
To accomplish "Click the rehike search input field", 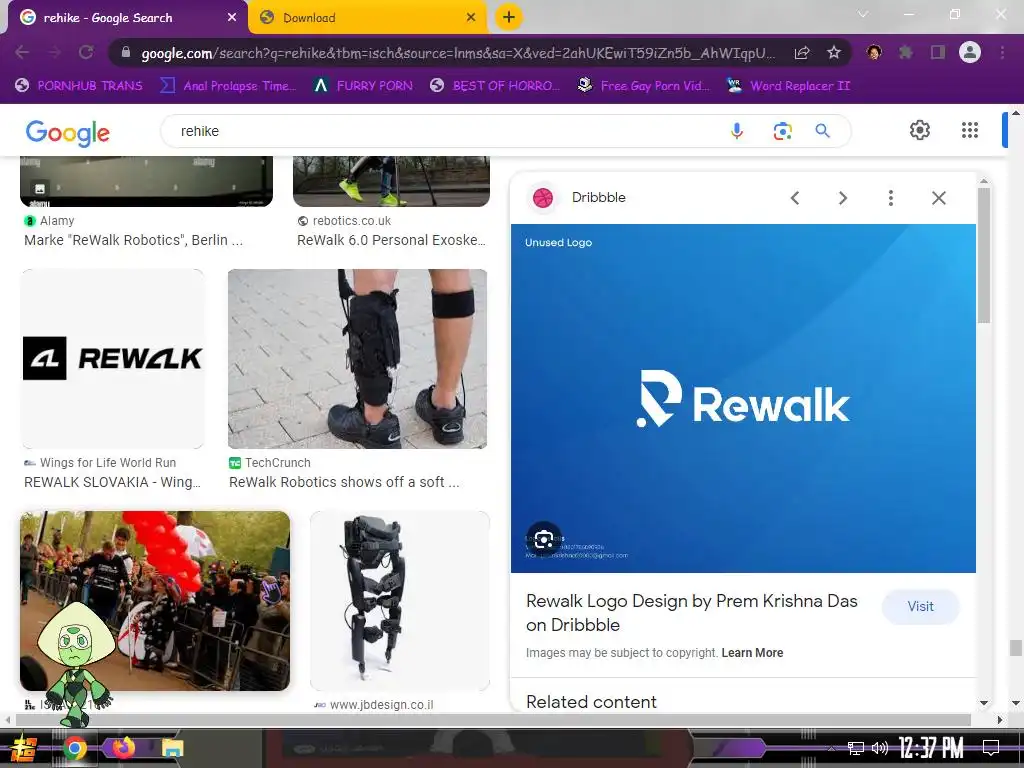I will click(x=451, y=131).
